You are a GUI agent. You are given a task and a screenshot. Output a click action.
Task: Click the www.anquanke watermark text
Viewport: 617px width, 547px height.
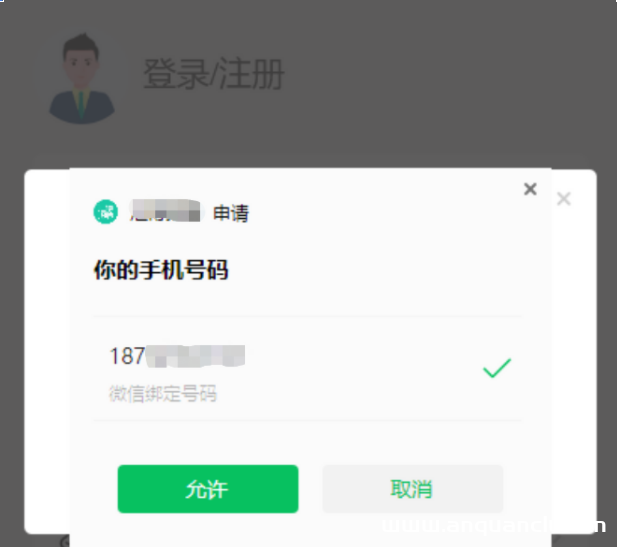[x=494, y=525]
